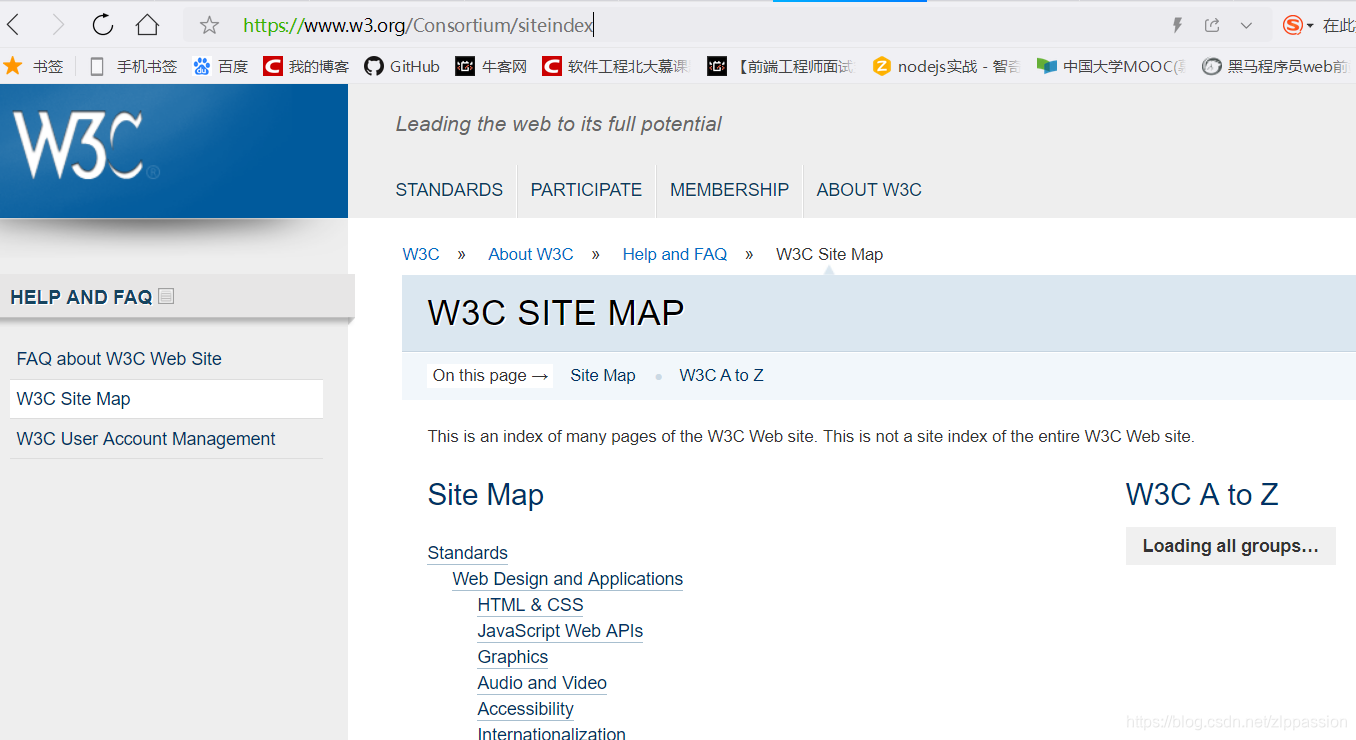Open the JavaScript Web APIs link
The image size is (1356, 740).
pyautogui.click(x=560, y=631)
